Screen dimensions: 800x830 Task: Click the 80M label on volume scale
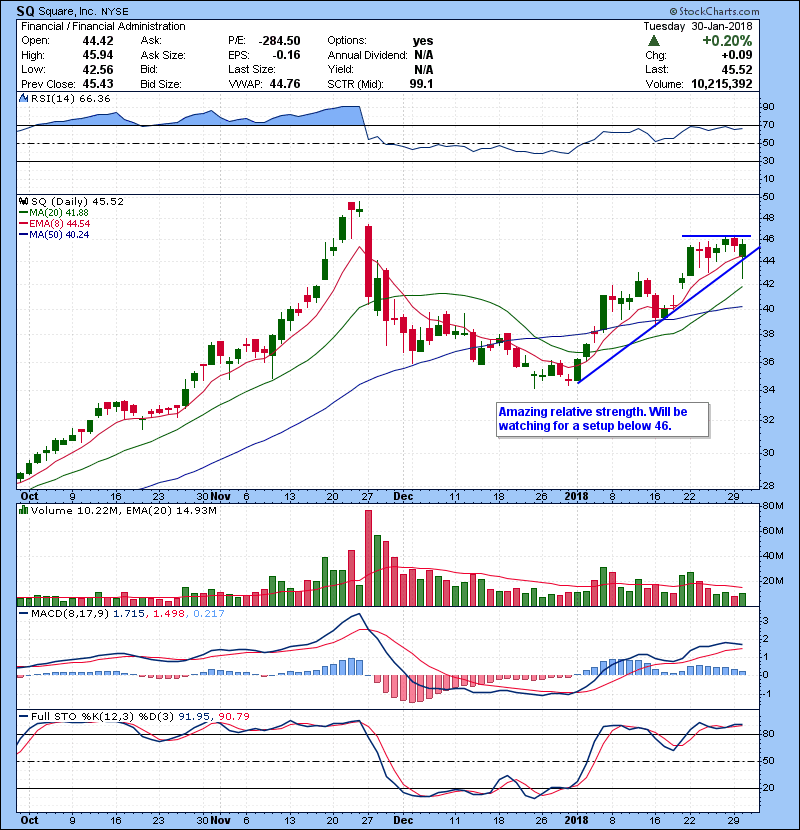coord(772,506)
